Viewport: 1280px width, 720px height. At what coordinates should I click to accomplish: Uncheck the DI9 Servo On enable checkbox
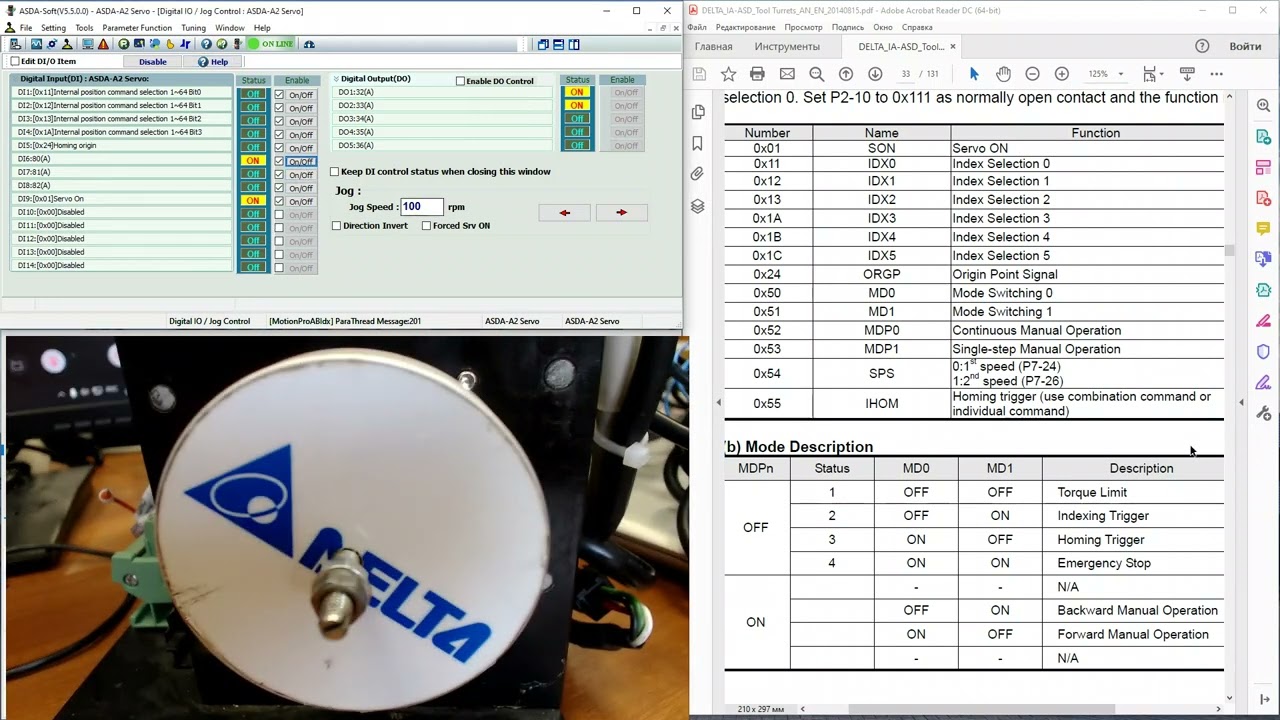(x=279, y=201)
